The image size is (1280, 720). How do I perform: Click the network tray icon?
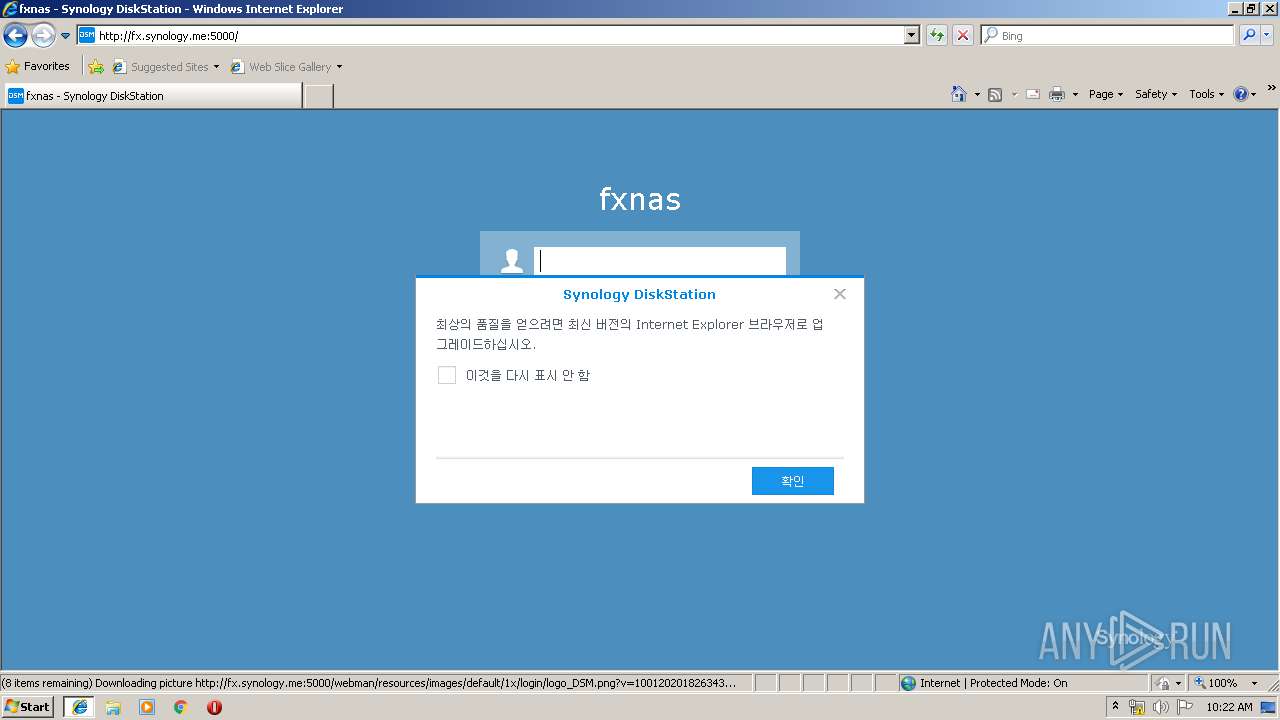point(1137,707)
